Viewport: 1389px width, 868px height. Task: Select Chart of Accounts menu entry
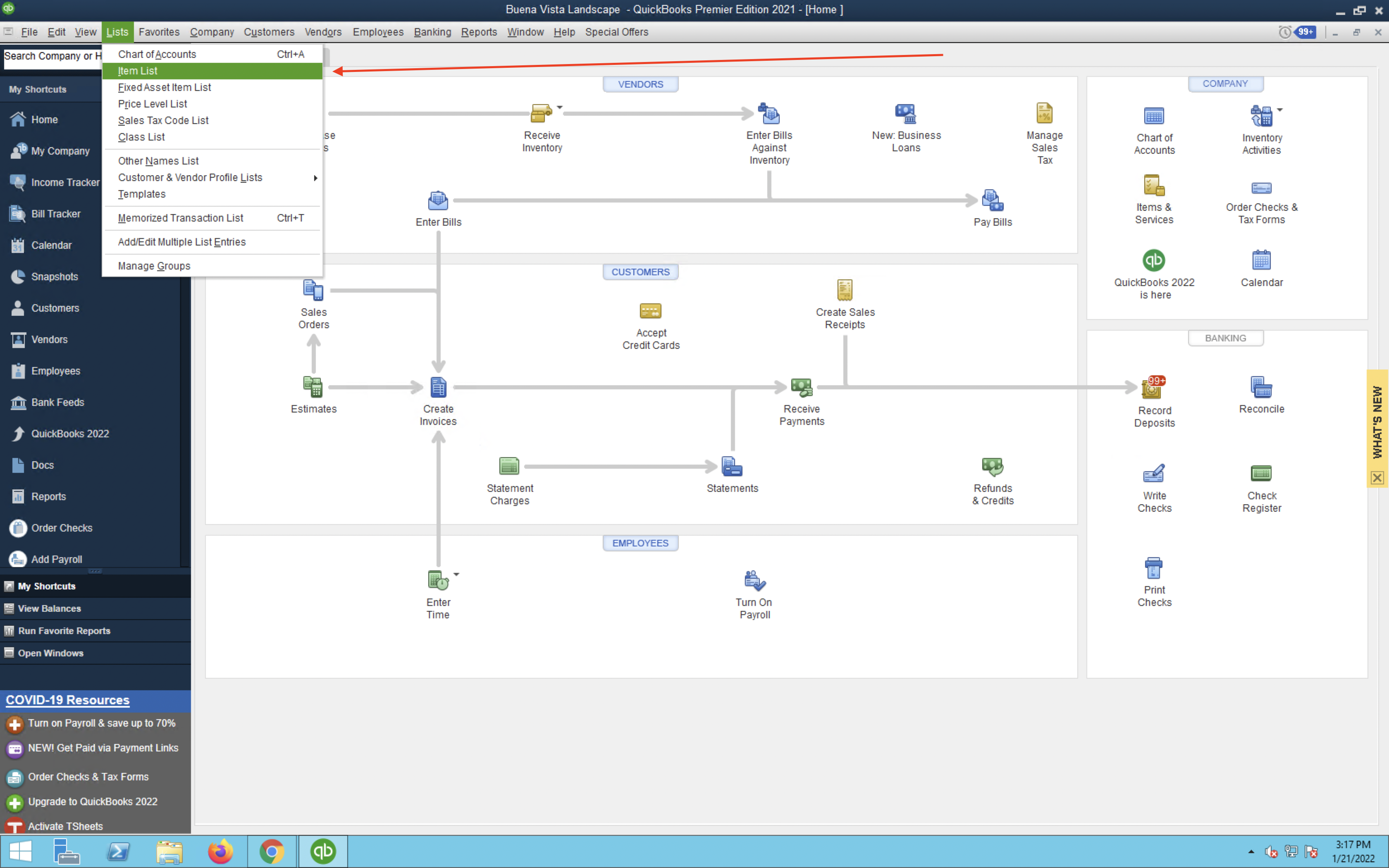pos(212,54)
